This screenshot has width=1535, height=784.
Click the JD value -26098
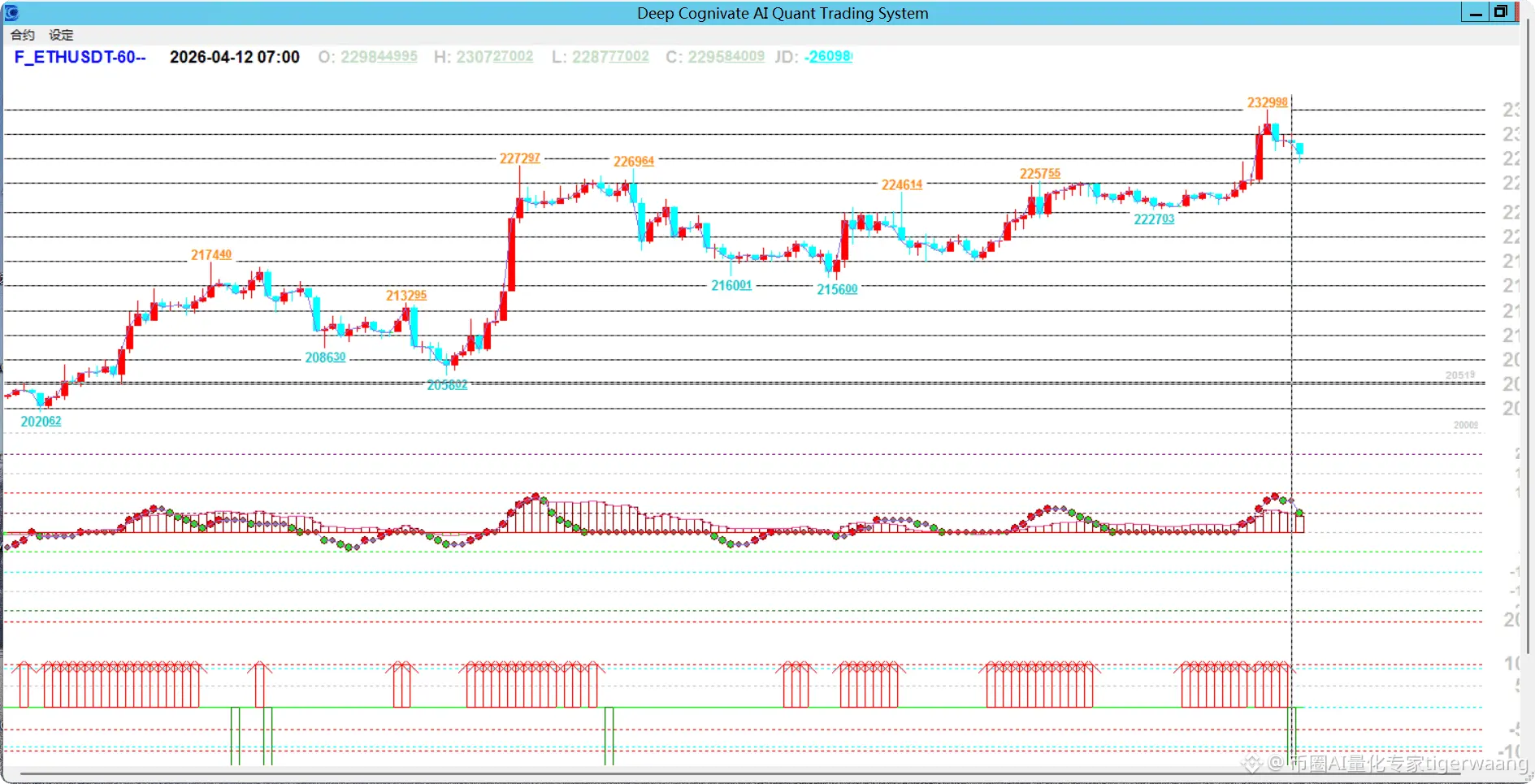[x=828, y=57]
